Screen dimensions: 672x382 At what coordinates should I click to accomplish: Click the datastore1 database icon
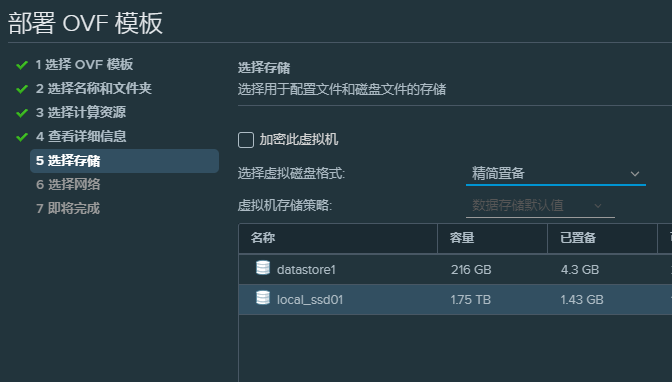tap(263, 268)
